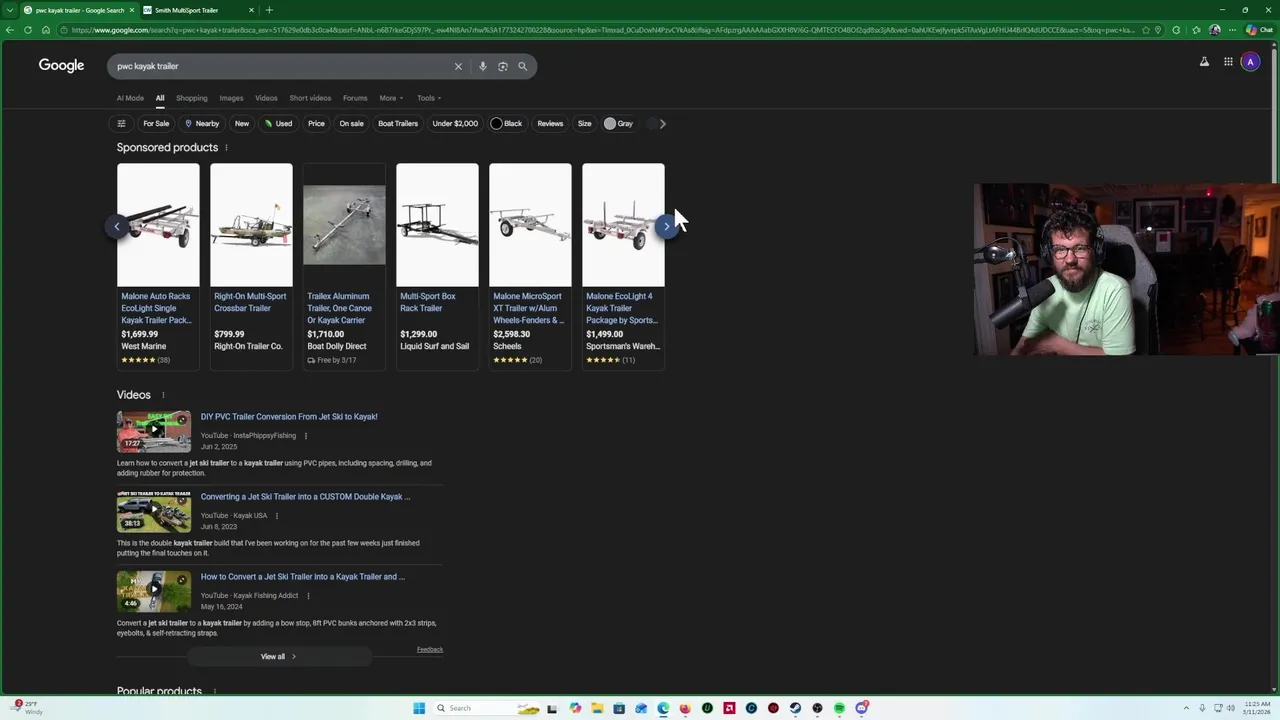Clear the search box with the X icon
The image size is (1280, 720).
[x=458, y=66]
